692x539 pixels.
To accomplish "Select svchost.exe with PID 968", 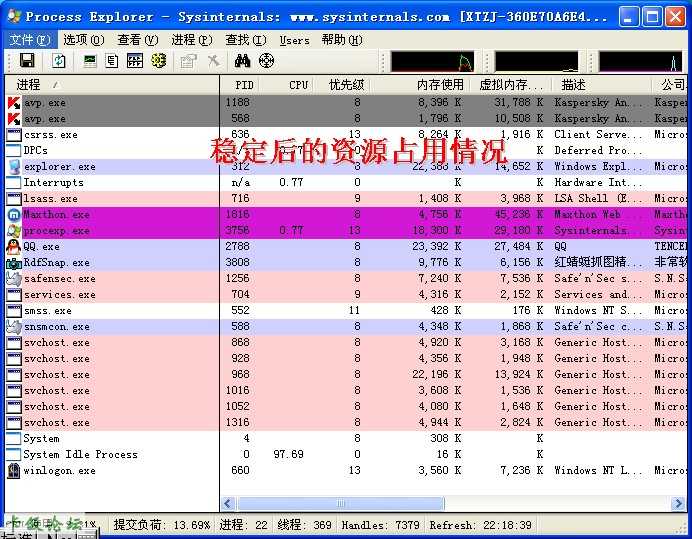I will click(x=346, y=375).
